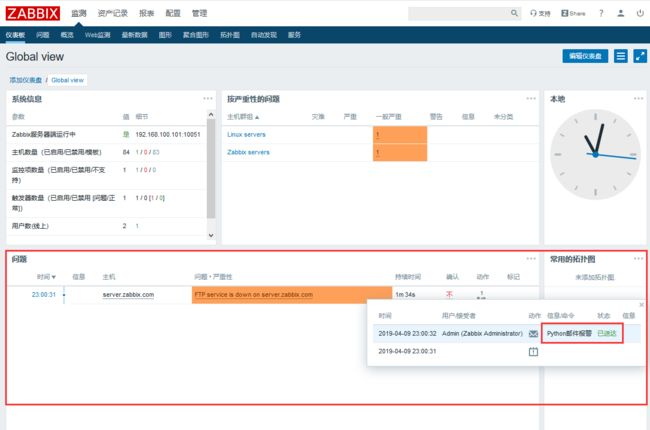This screenshot has height=430, width=650.
Task: Open the 常用的拓扑图 widget options menu
Action: (638, 259)
